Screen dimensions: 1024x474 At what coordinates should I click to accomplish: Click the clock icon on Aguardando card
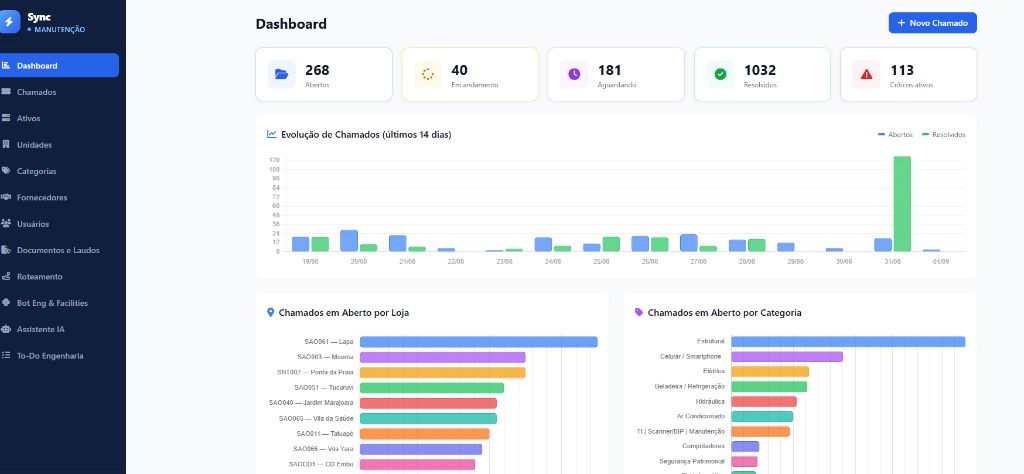point(574,74)
